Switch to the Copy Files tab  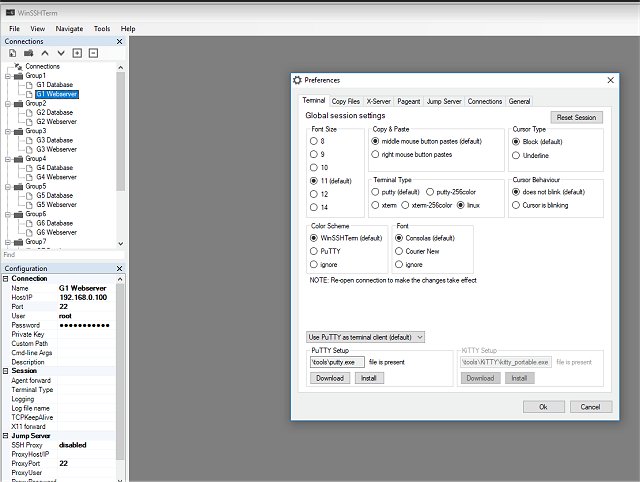(x=346, y=101)
